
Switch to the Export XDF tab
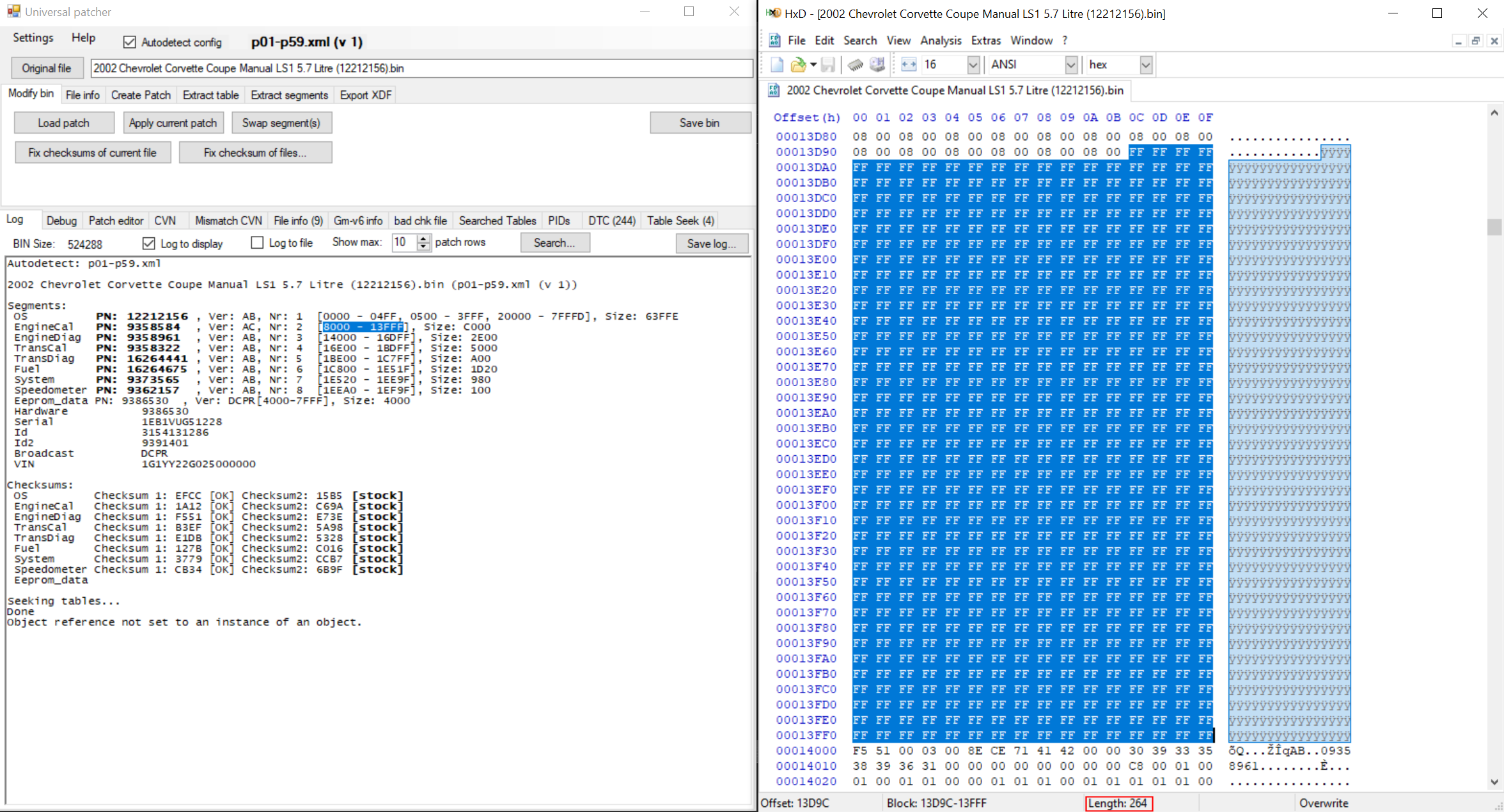[x=366, y=95]
